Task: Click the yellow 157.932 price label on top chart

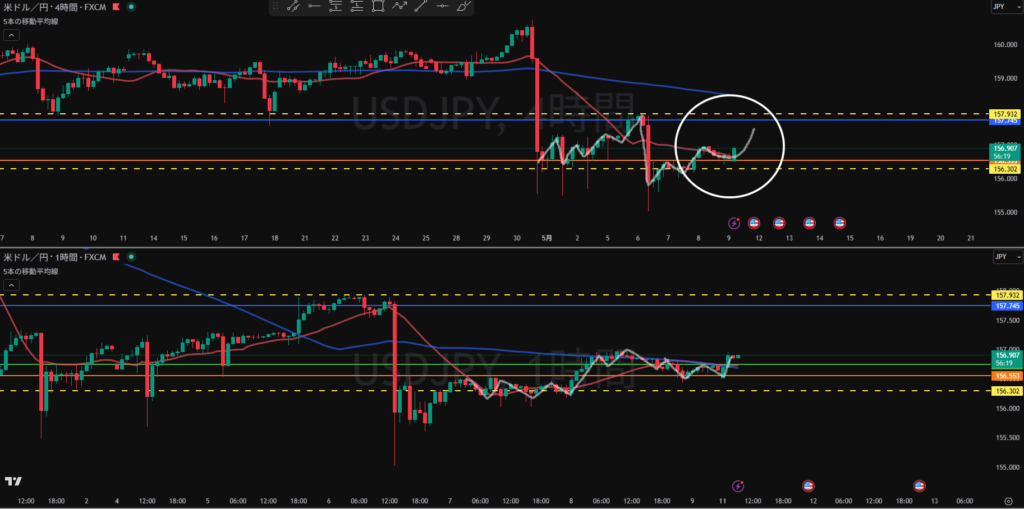Action: point(1003,114)
